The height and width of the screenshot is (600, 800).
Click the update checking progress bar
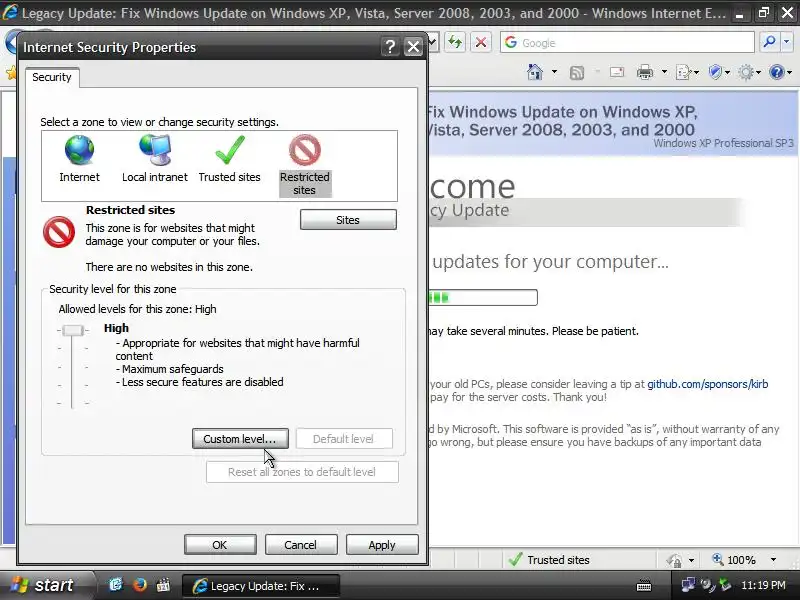(483, 297)
